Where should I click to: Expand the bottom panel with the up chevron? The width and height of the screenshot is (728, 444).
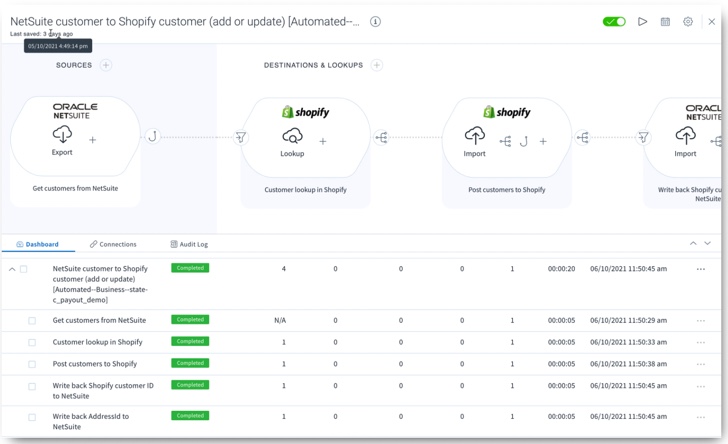[x=693, y=243]
